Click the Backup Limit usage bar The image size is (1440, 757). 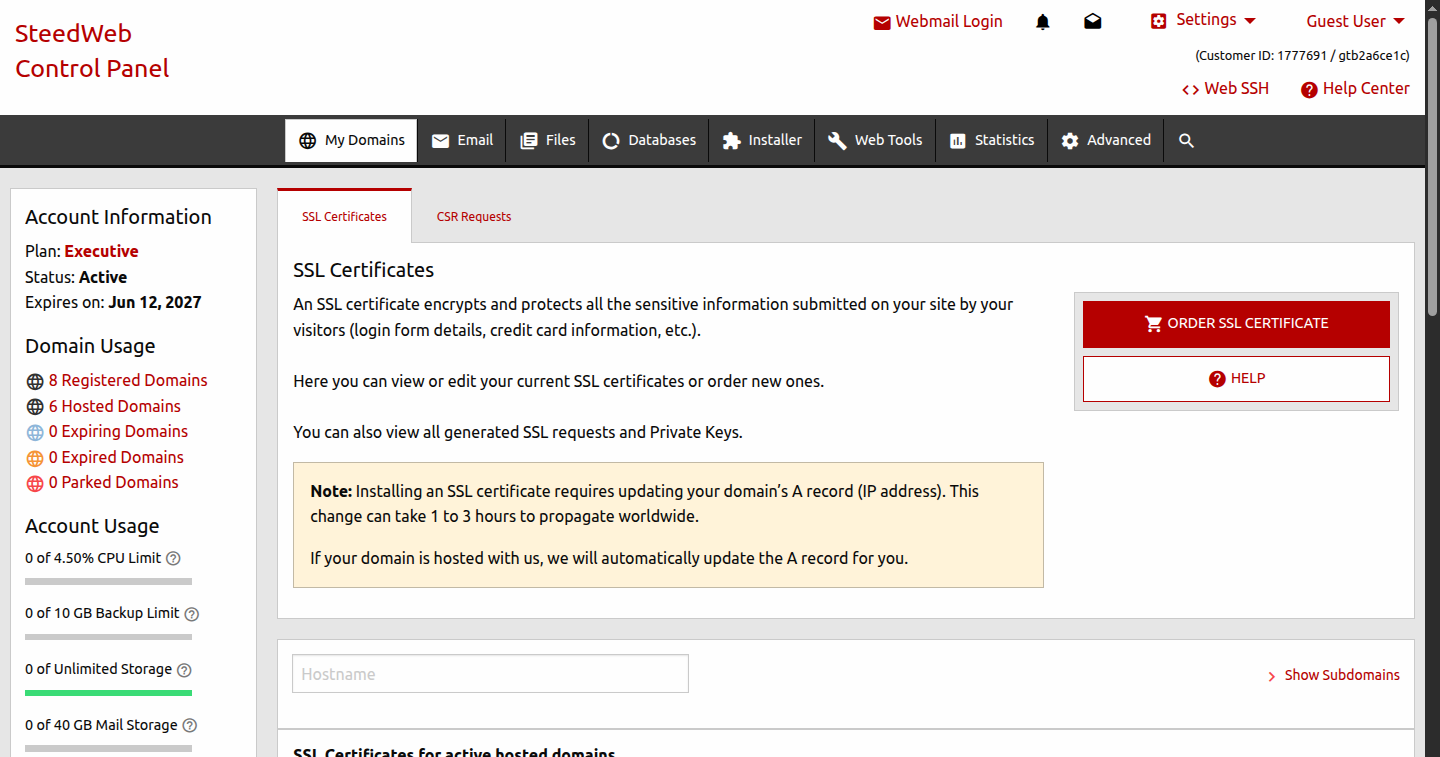(x=108, y=637)
